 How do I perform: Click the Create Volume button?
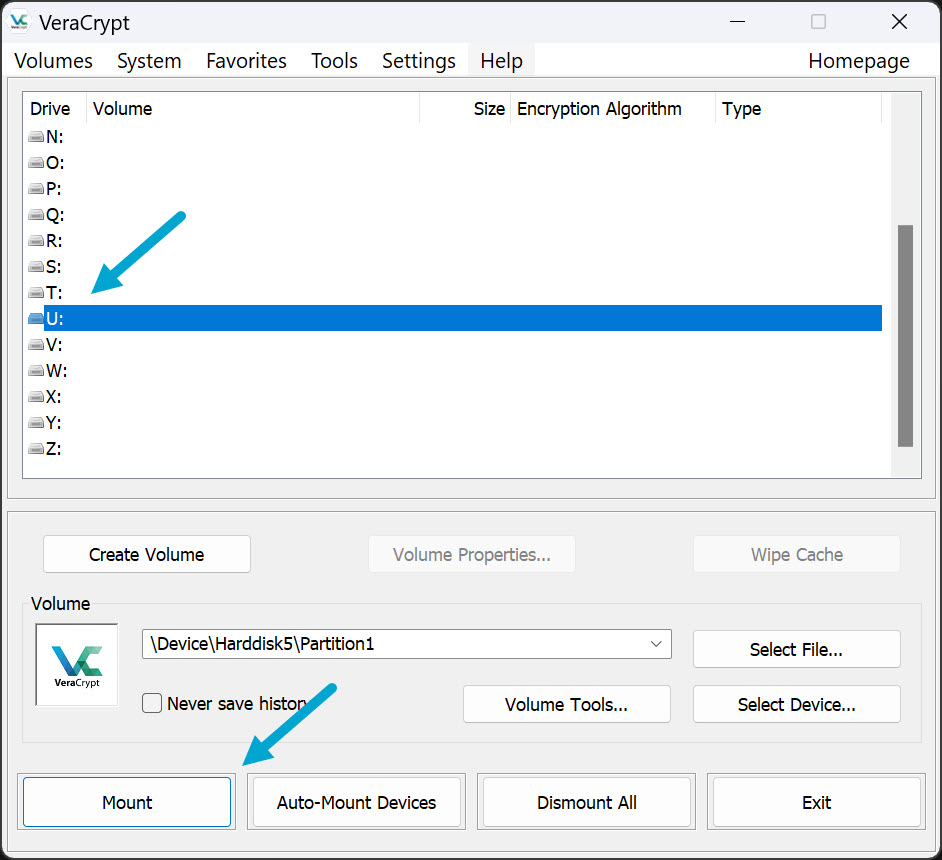(x=146, y=554)
